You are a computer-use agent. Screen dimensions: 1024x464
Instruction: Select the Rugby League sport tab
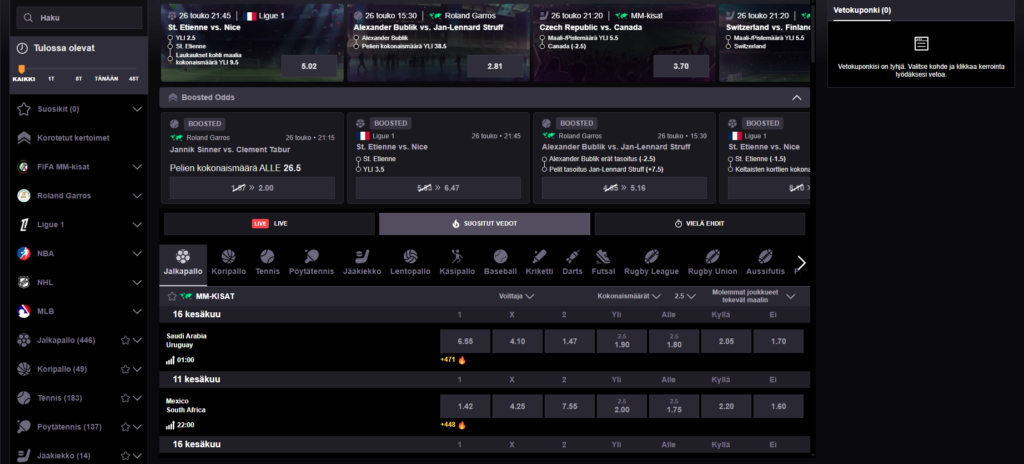point(651,263)
